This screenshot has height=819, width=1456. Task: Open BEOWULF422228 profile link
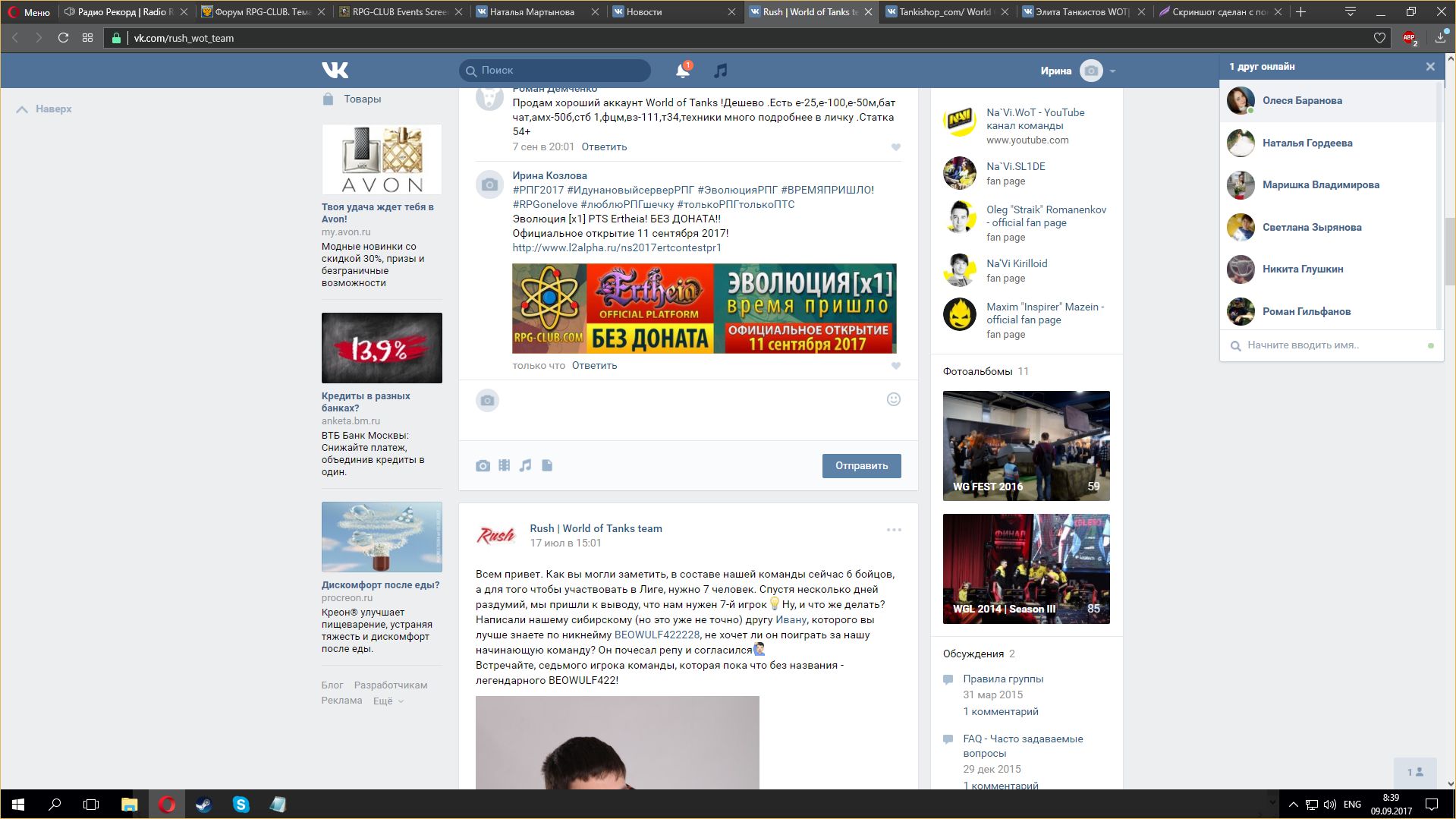click(657, 635)
